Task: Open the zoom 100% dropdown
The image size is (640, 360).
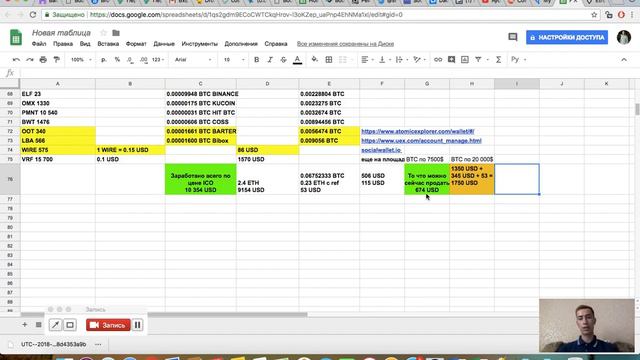Action: coord(81,60)
